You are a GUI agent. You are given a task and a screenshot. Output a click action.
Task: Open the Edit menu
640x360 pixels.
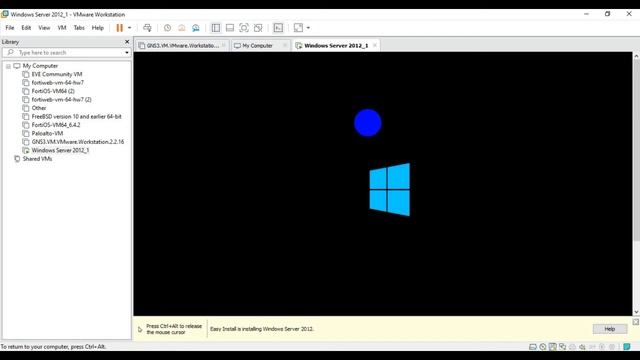26,28
